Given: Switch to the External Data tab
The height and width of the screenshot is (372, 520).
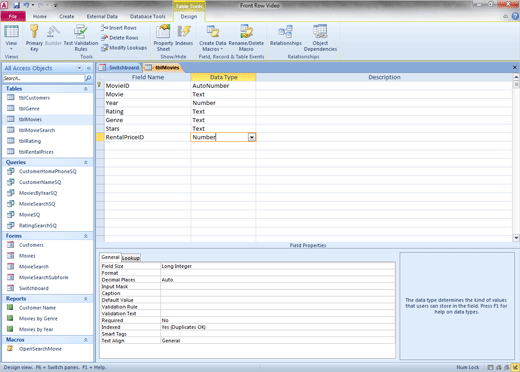Looking at the screenshot, I should pyautogui.click(x=102, y=16).
